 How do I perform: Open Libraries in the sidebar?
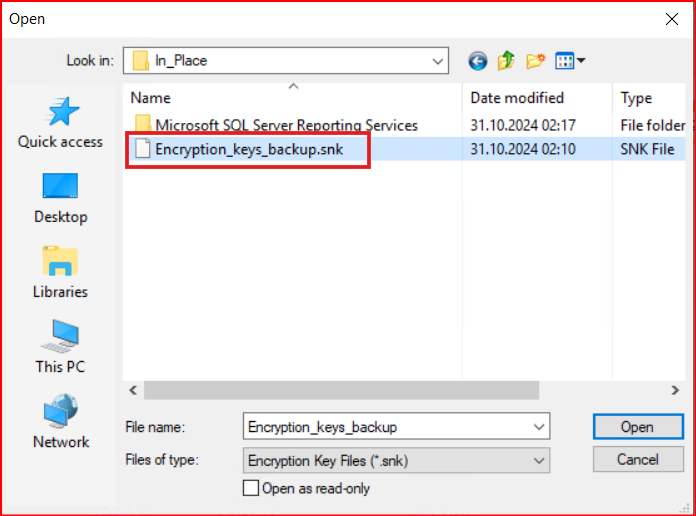click(60, 272)
